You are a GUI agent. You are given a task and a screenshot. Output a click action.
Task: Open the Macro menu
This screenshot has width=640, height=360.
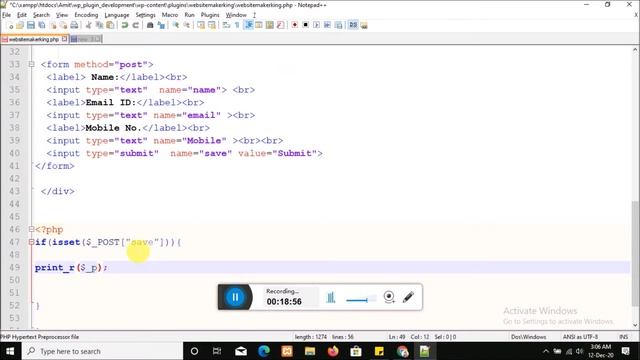click(x=170, y=15)
